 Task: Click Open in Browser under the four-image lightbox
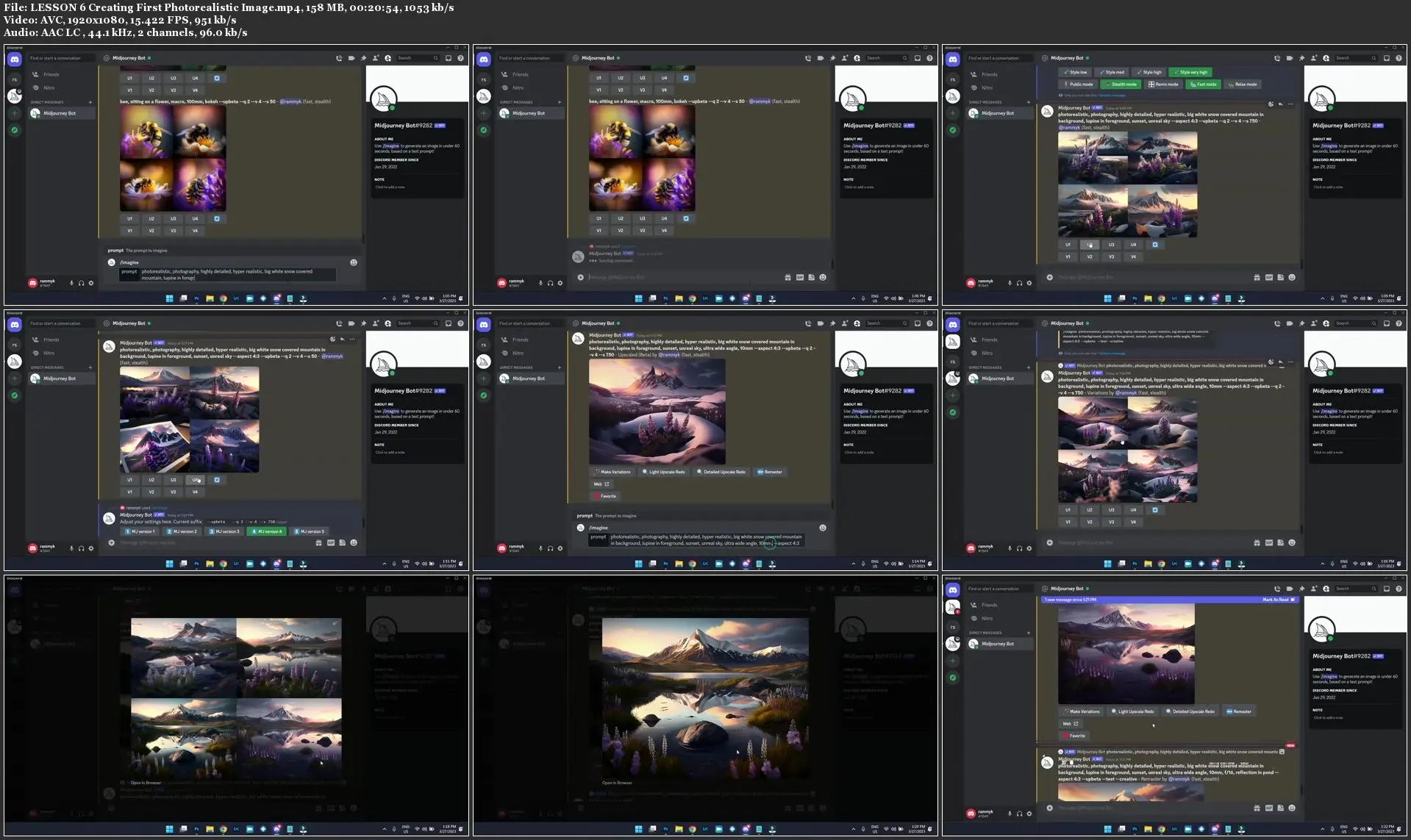tap(146, 783)
